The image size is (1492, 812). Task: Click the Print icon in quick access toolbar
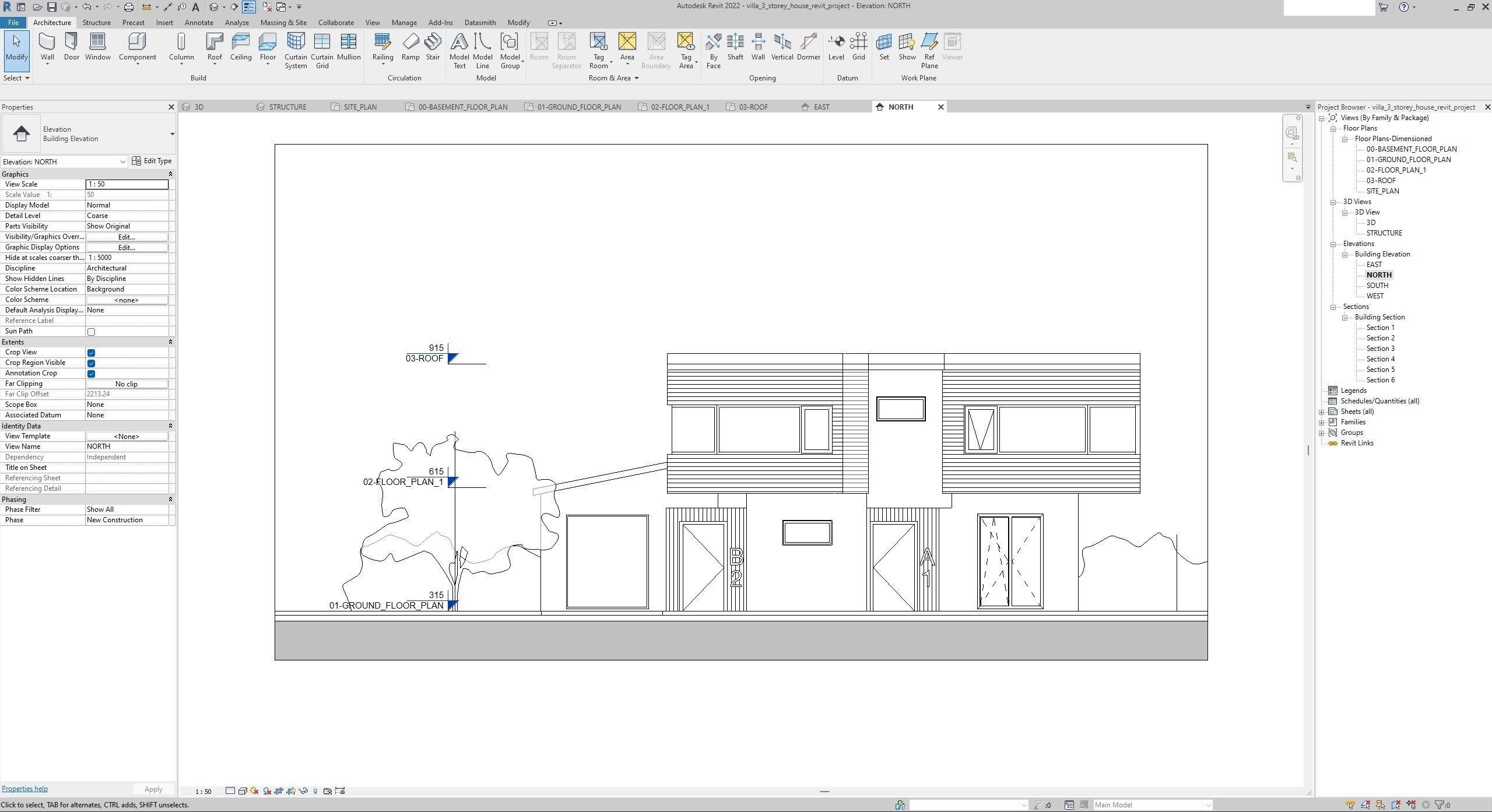point(129,7)
